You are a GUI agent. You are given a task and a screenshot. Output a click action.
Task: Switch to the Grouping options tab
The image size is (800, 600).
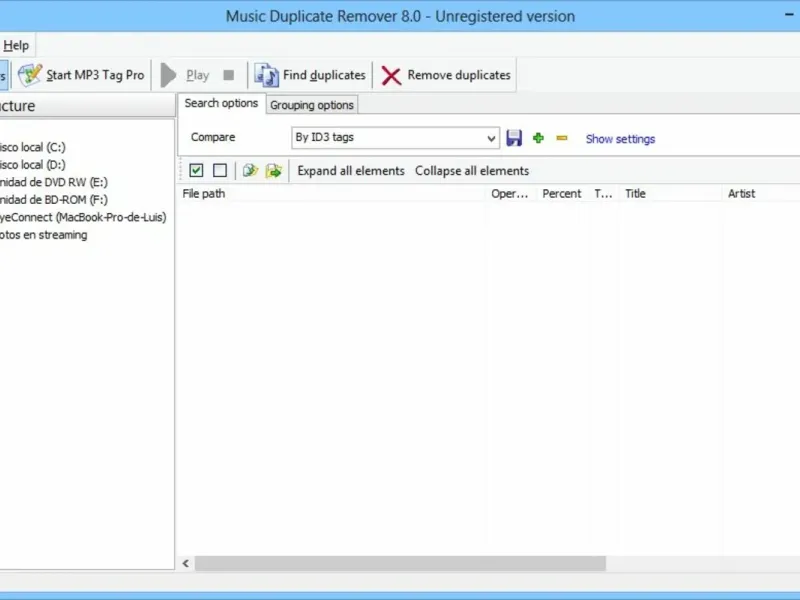(x=312, y=105)
